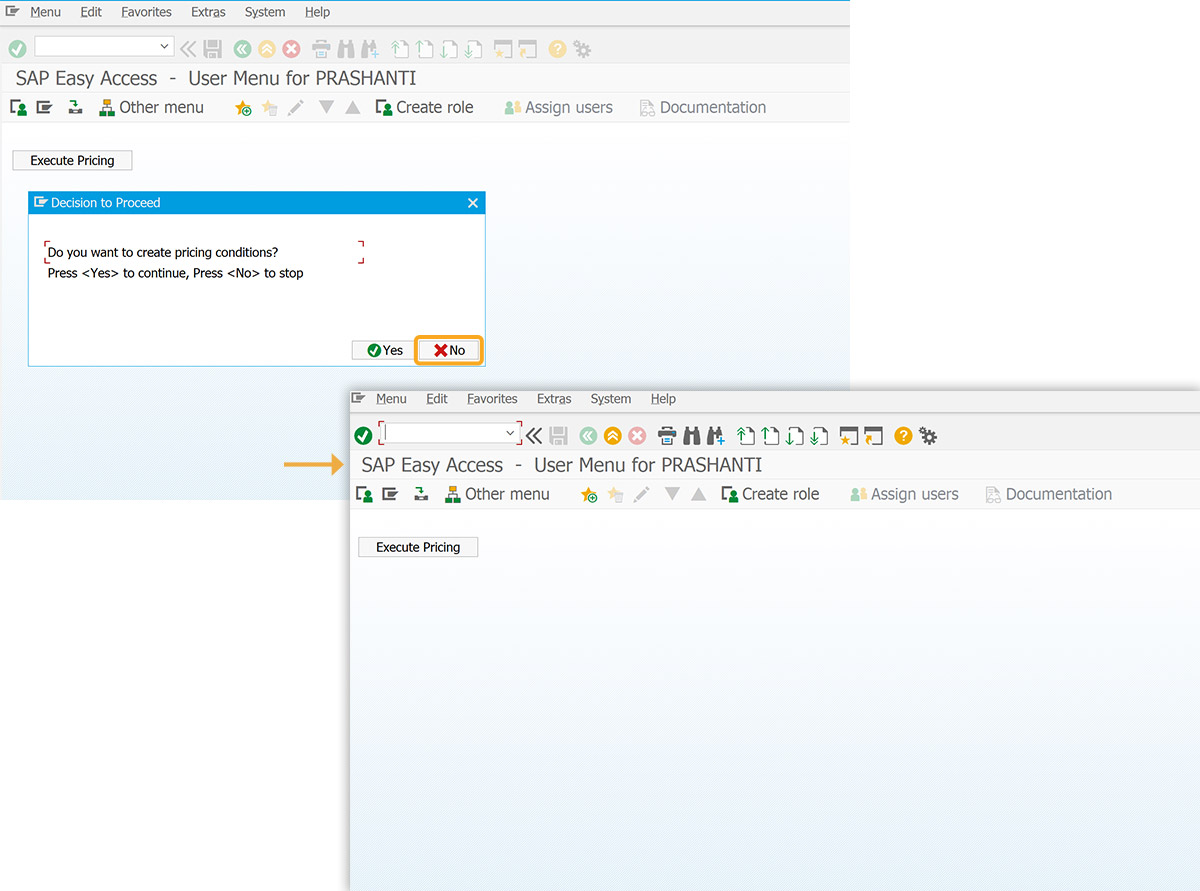This screenshot has width=1200, height=891.
Task: Click Last Page icon in front window
Action: [x=819, y=435]
